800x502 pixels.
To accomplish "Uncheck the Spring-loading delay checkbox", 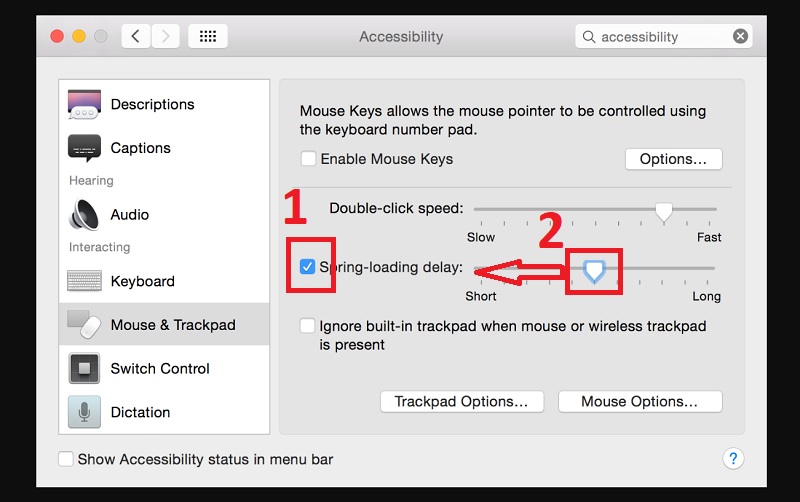I will pos(309,267).
